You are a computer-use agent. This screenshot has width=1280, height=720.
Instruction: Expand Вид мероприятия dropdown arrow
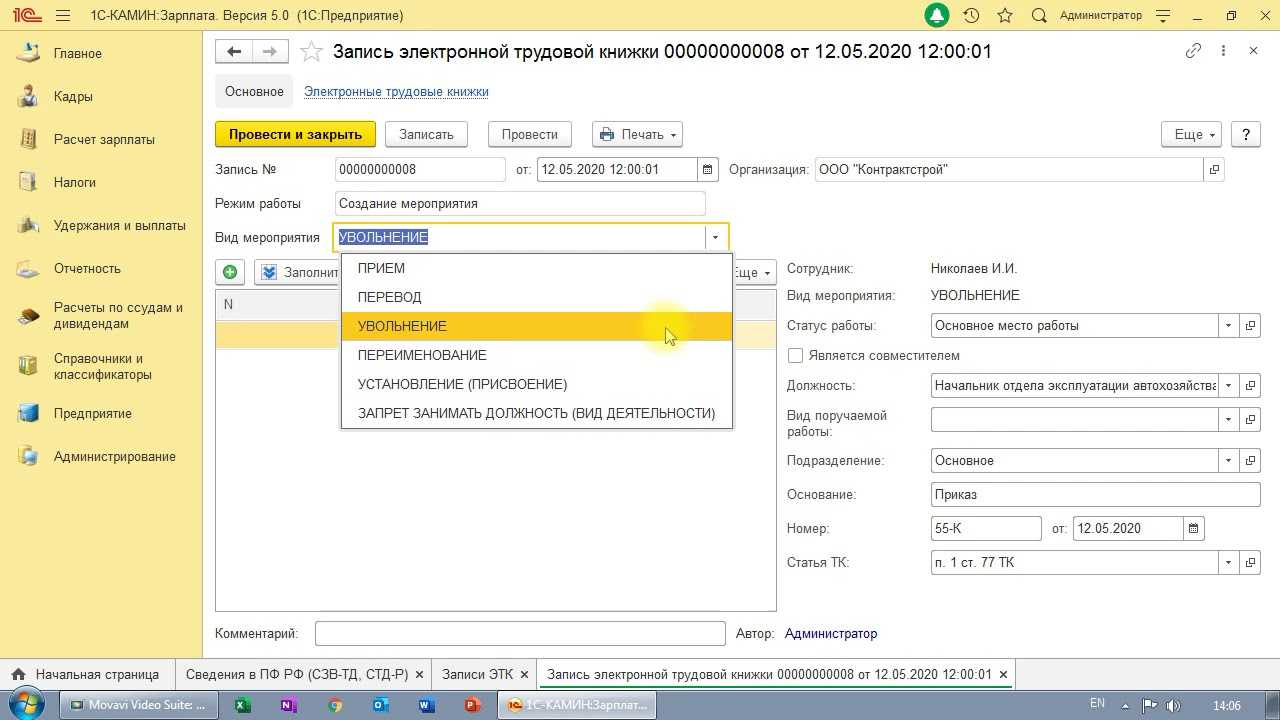(715, 238)
